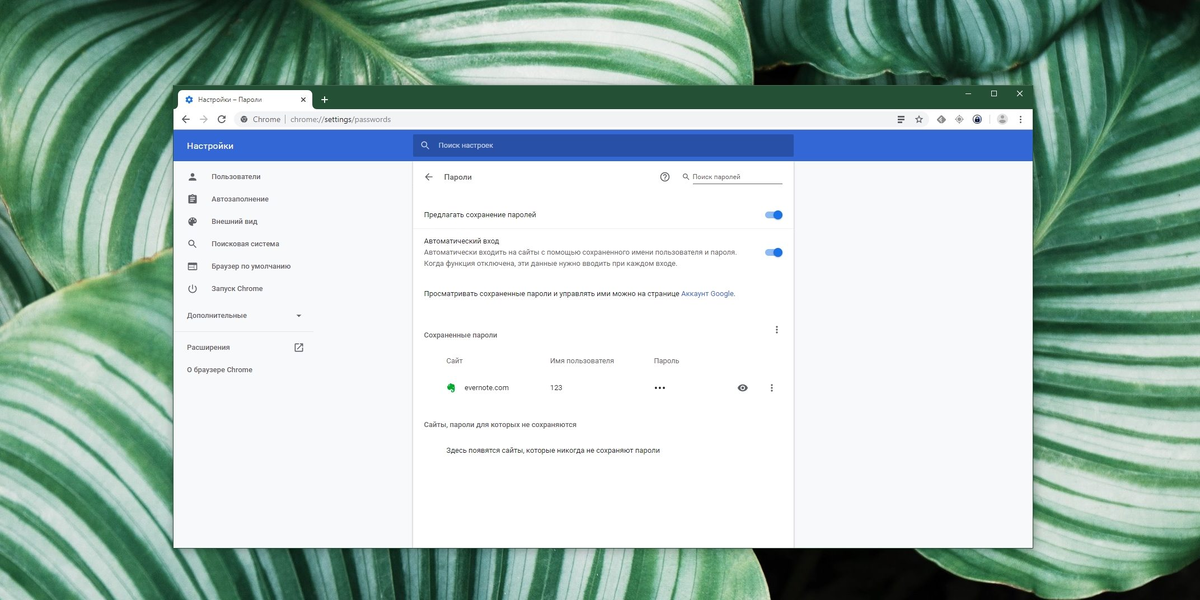Click the Evernote elephant favicon
This screenshot has width=1200, height=600.
452,388
